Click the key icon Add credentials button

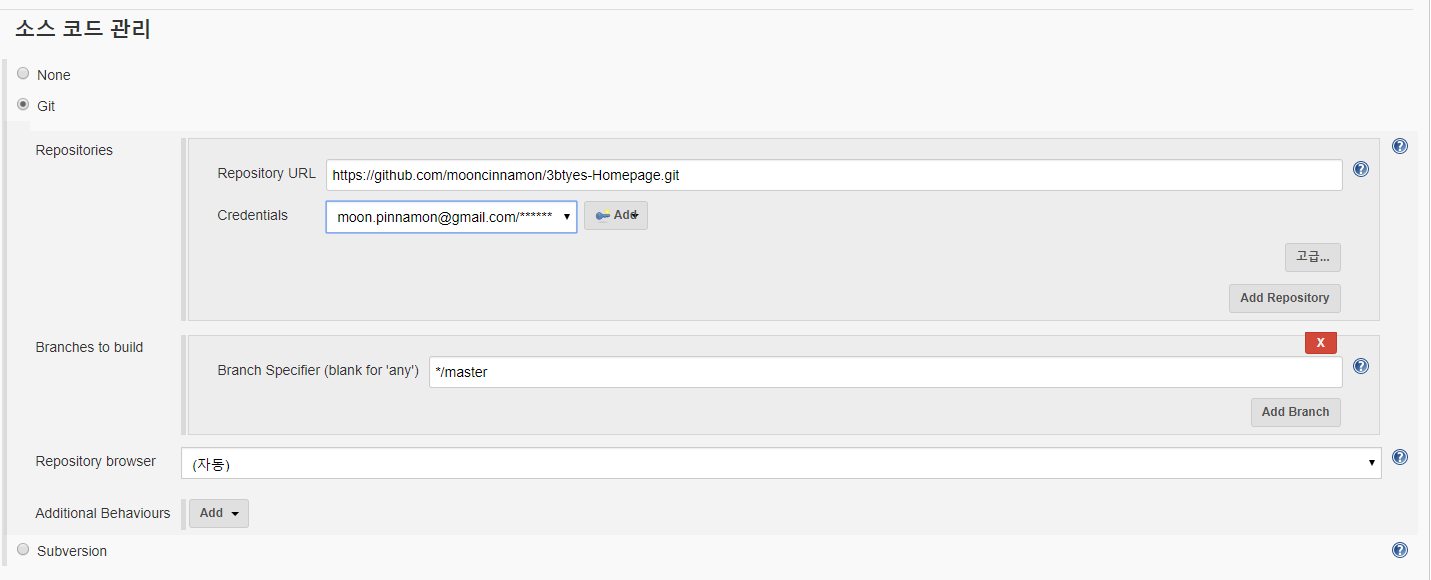click(x=616, y=216)
